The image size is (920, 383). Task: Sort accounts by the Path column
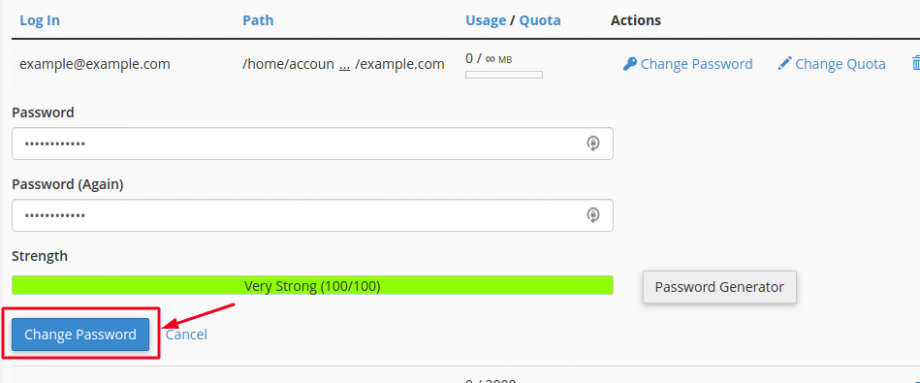tap(258, 21)
